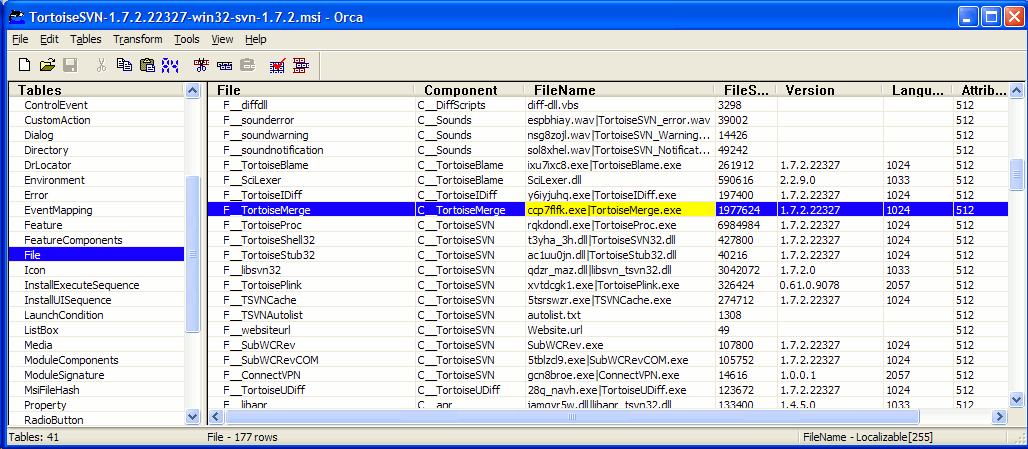Click the Orca application icon in title bar
The width and height of the screenshot is (1028, 449).
pos(16,16)
